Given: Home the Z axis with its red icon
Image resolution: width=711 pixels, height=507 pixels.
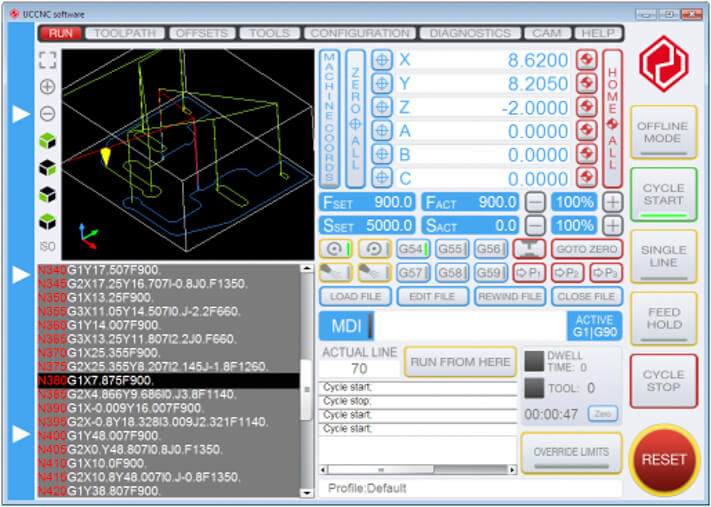Looking at the screenshot, I should tap(586, 107).
